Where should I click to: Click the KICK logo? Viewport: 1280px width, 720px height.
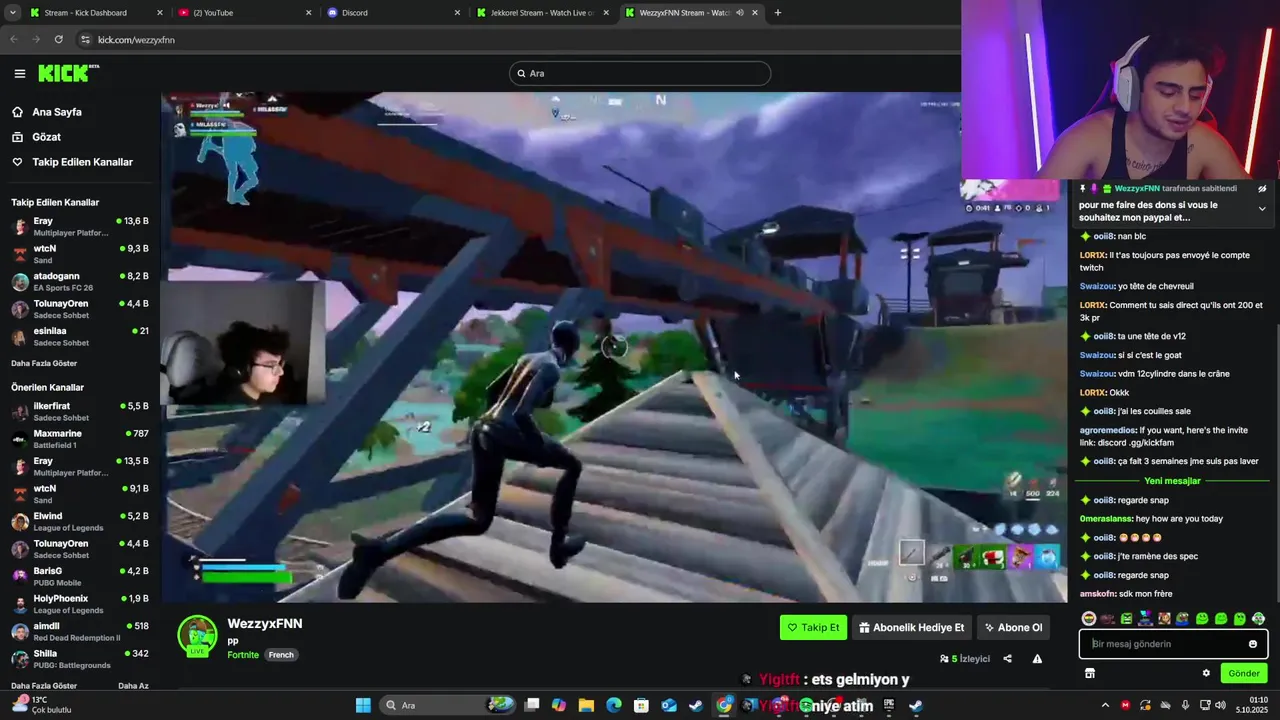tap(68, 73)
